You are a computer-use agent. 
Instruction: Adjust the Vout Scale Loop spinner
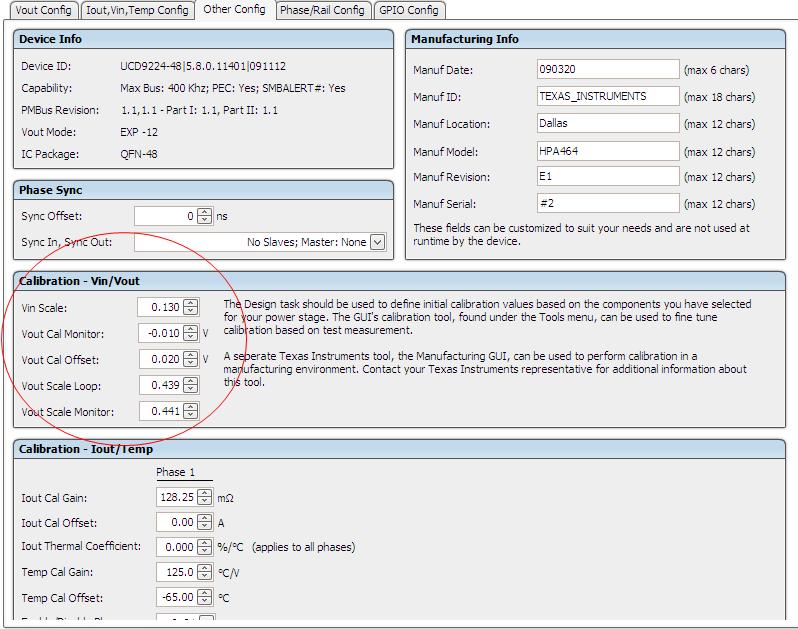click(190, 385)
